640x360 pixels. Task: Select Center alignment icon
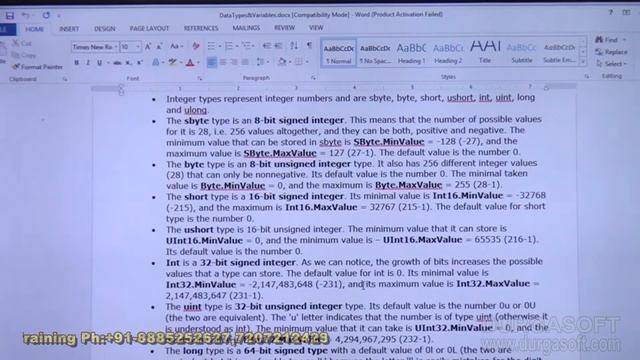223,62
